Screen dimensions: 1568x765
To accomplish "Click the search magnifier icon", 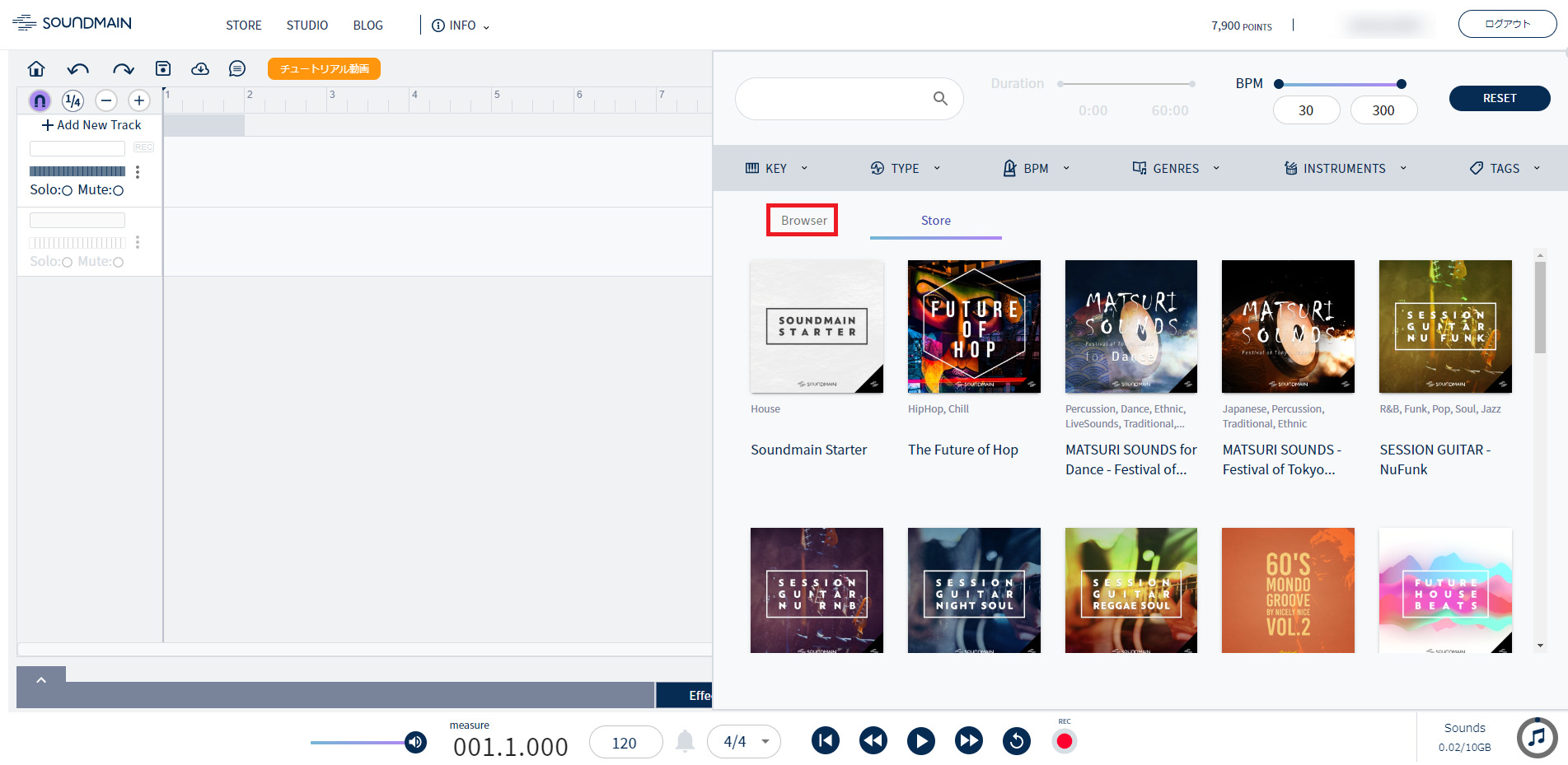I will (940, 99).
